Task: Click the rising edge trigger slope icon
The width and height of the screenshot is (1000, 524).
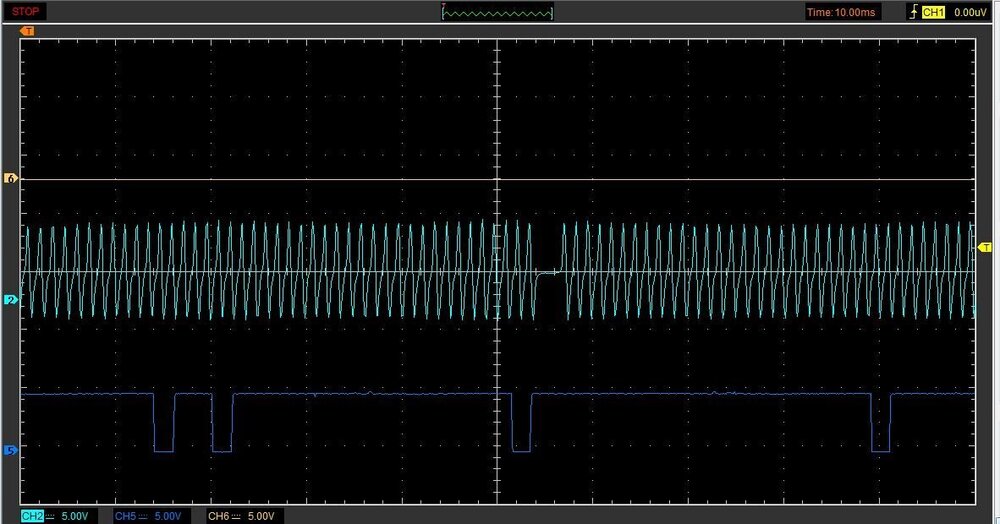Action: 910,12
